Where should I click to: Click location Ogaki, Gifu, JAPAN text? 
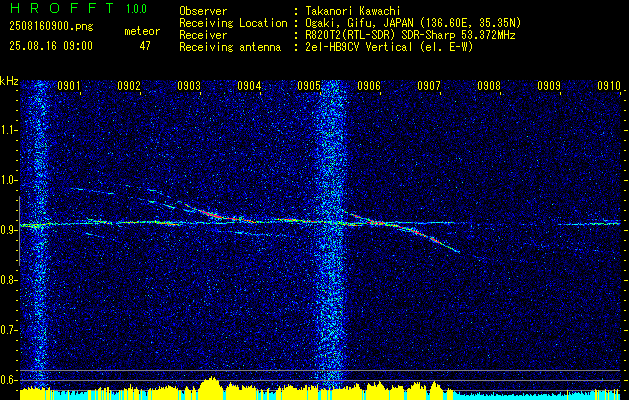[412, 23]
